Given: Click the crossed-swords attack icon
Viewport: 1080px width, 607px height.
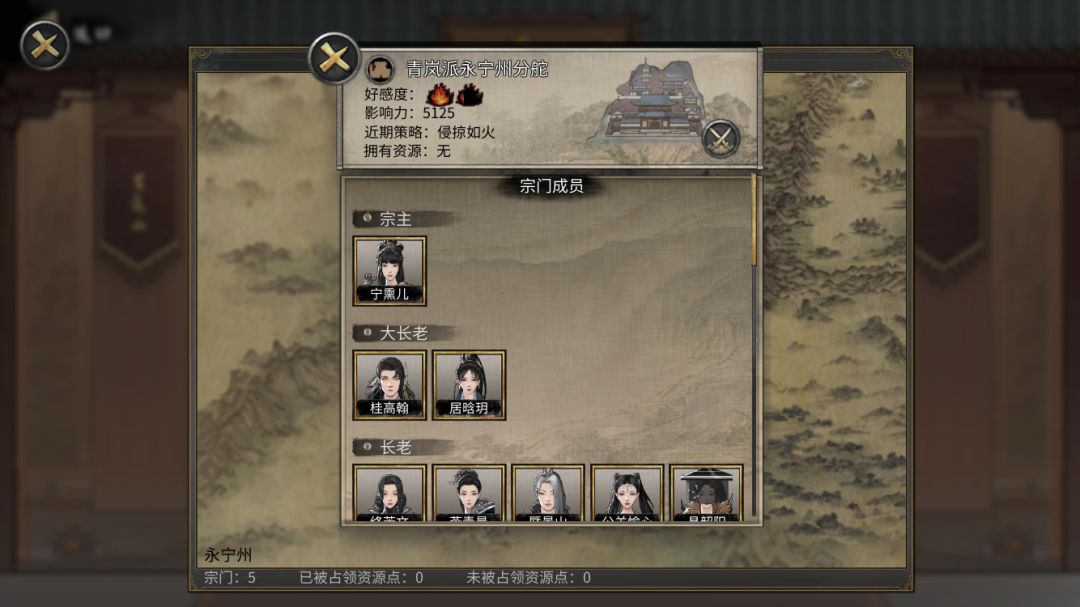Looking at the screenshot, I should [720, 138].
